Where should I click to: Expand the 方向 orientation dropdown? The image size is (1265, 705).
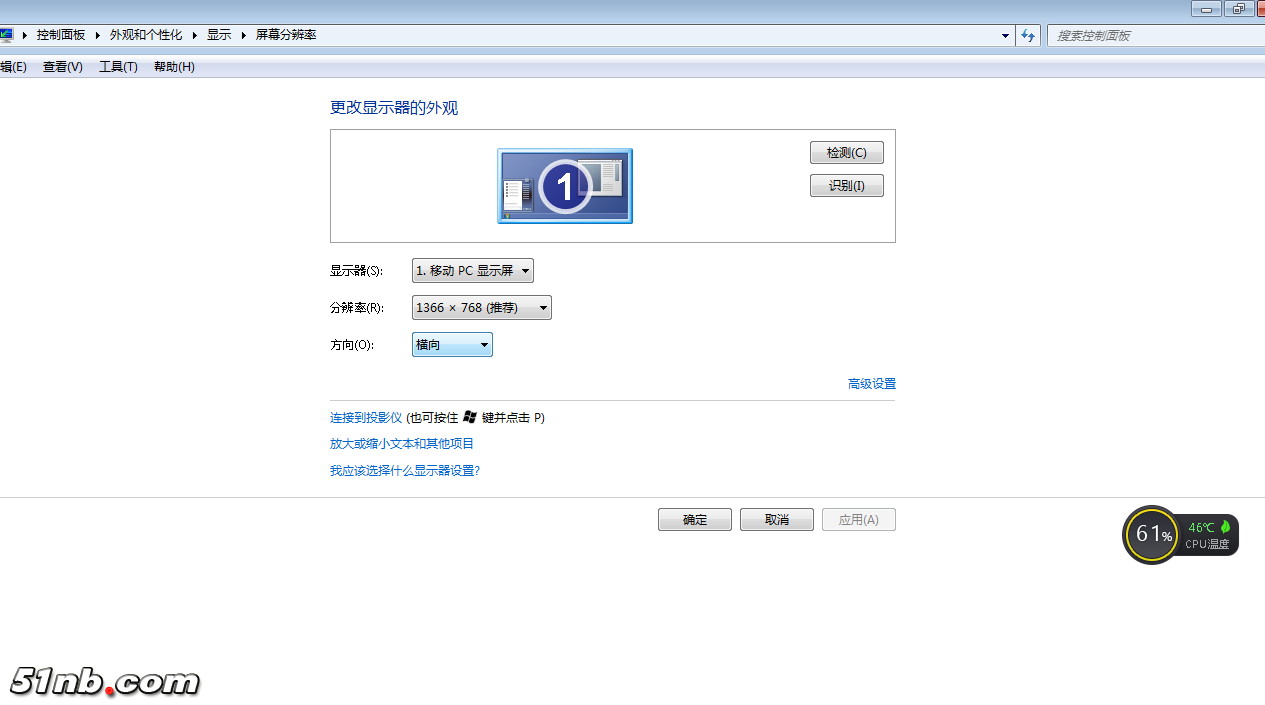pyautogui.click(x=452, y=345)
